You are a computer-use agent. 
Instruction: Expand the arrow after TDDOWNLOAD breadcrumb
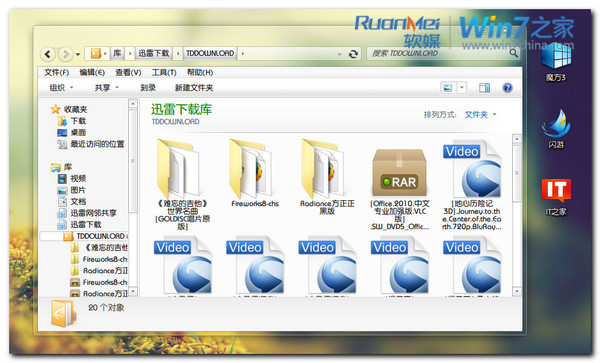coord(243,54)
